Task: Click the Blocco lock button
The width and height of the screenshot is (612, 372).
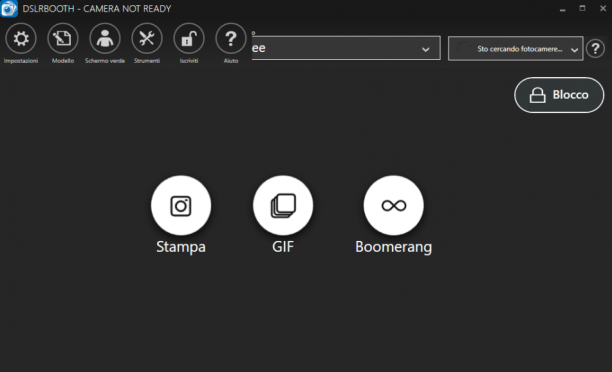Action: click(559, 95)
